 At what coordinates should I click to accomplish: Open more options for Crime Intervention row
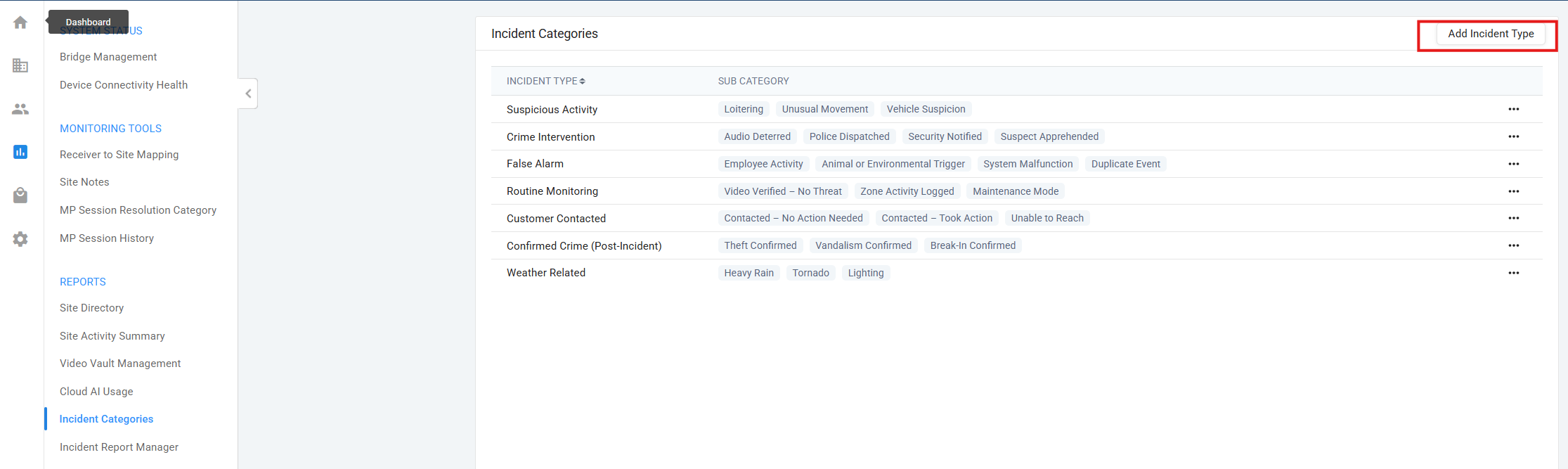[1513, 136]
